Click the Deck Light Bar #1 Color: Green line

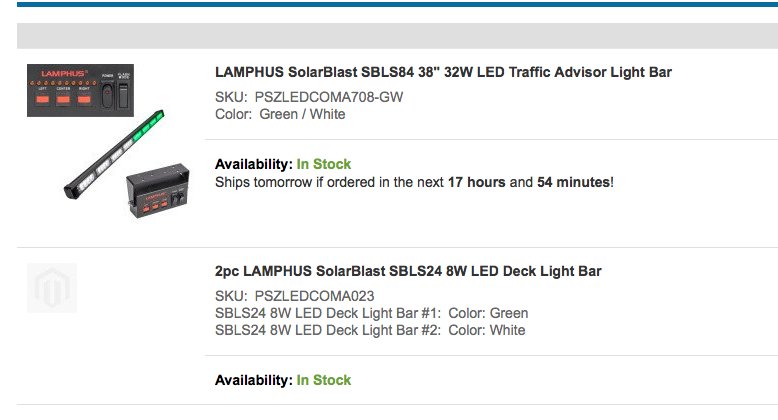(371, 313)
